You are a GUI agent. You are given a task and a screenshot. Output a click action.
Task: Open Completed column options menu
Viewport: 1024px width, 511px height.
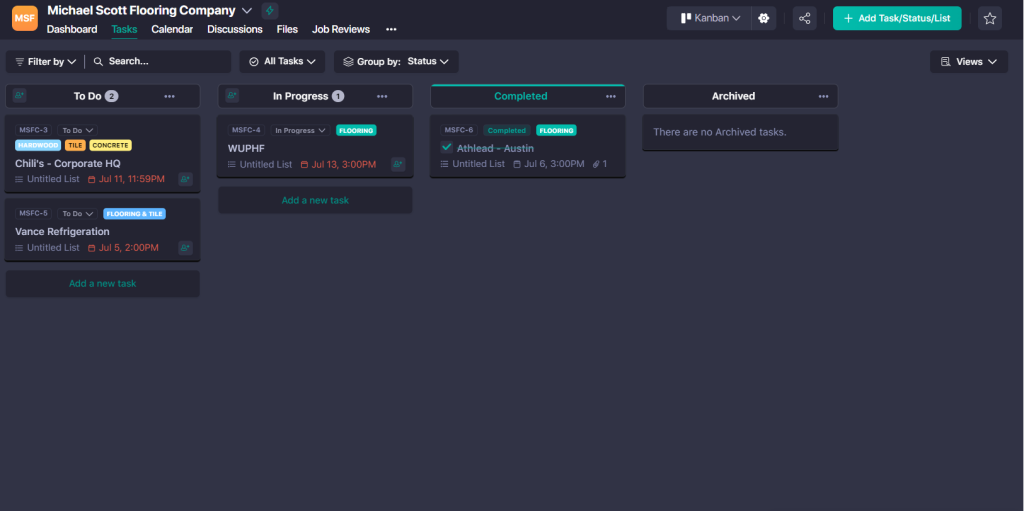[x=611, y=96]
